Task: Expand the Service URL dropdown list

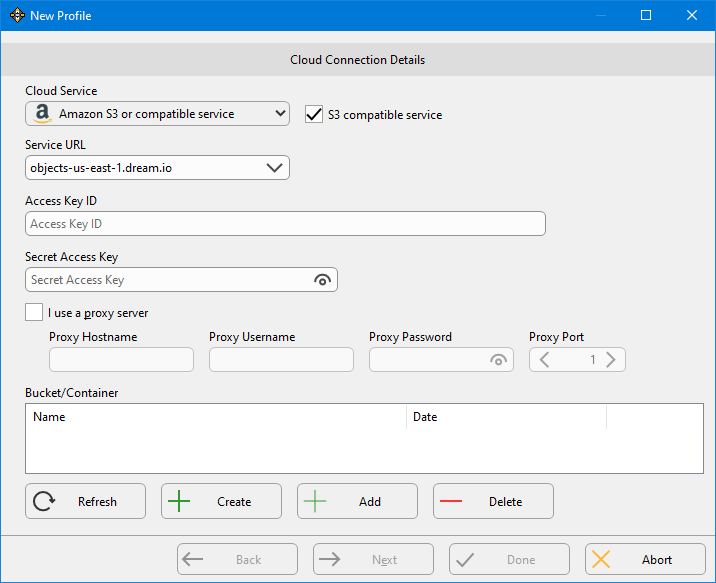Action: click(275, 168)
